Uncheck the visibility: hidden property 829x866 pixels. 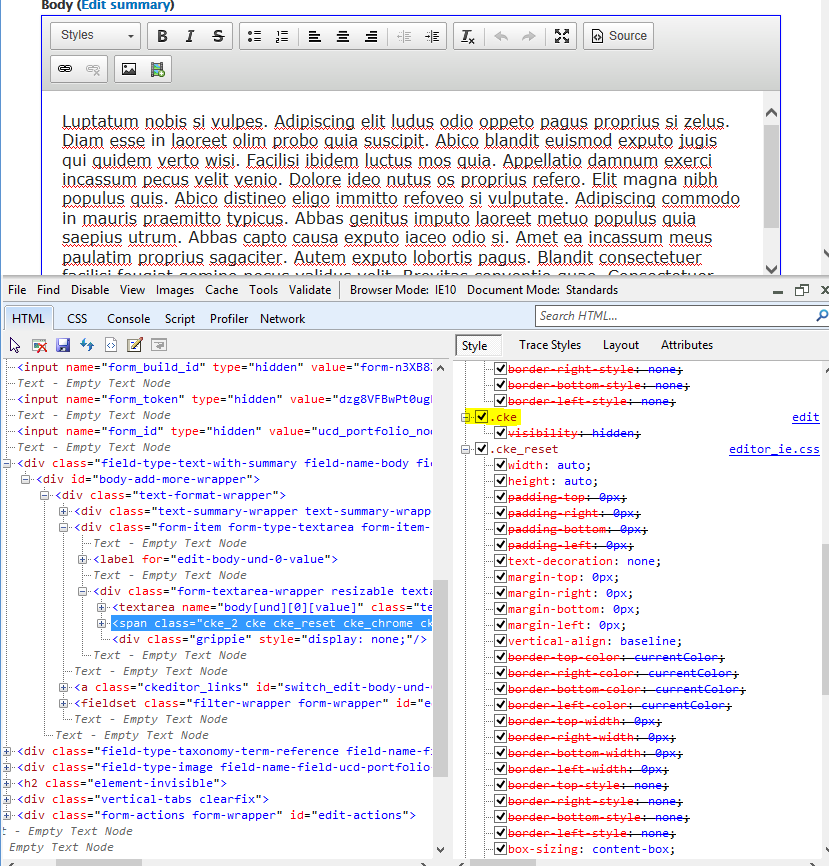point(500,432)
